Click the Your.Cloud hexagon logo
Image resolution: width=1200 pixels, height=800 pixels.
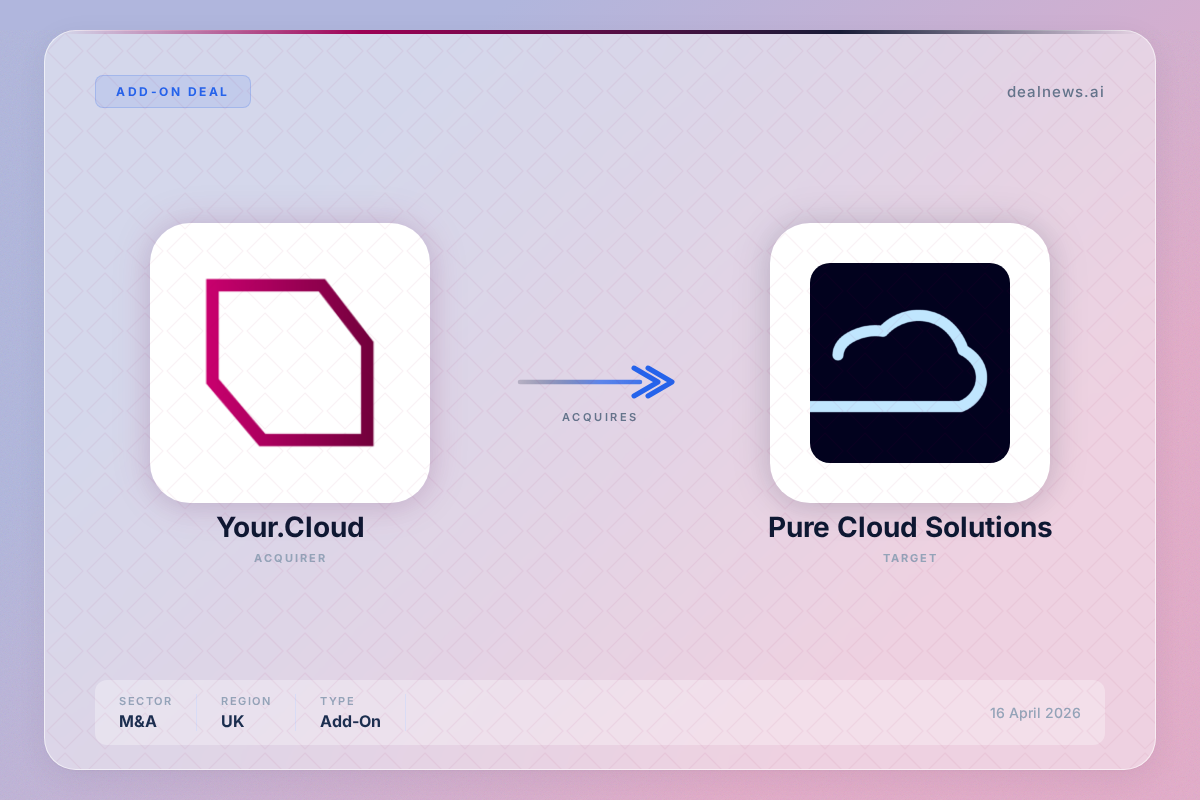tap(290, 362)
